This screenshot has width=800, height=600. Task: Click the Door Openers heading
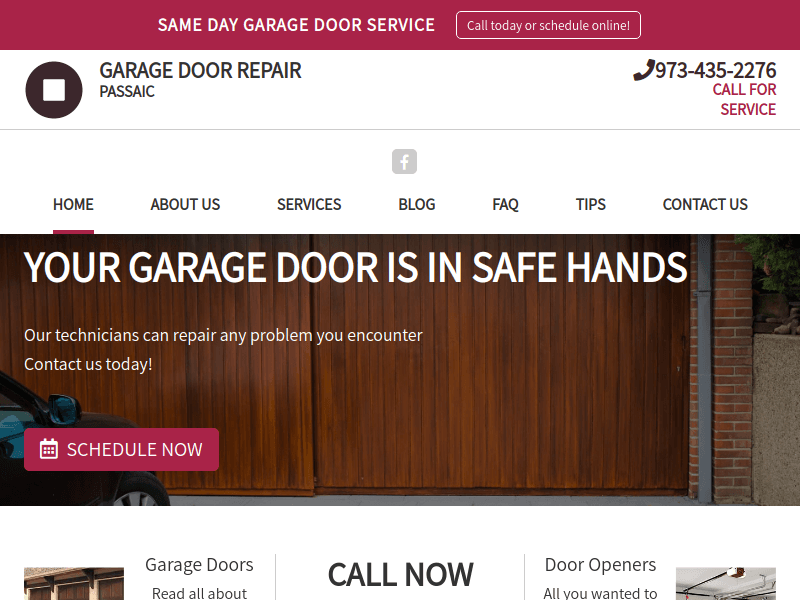(600, 564)
